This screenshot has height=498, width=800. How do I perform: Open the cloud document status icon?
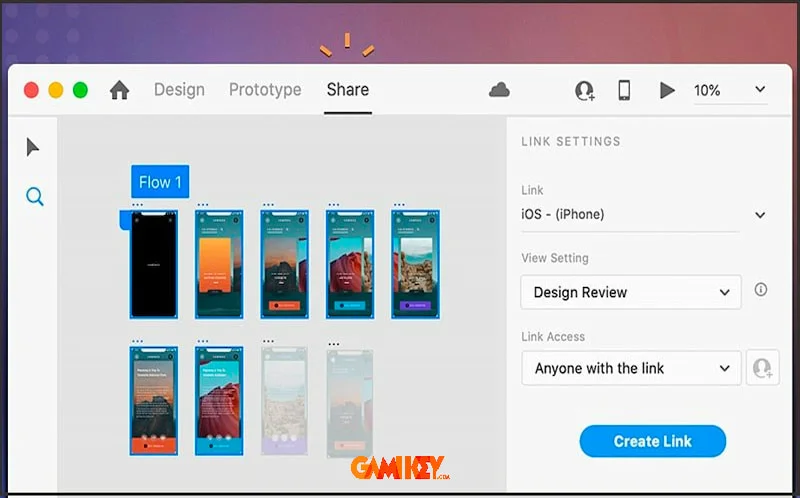[x=499, y=90]
